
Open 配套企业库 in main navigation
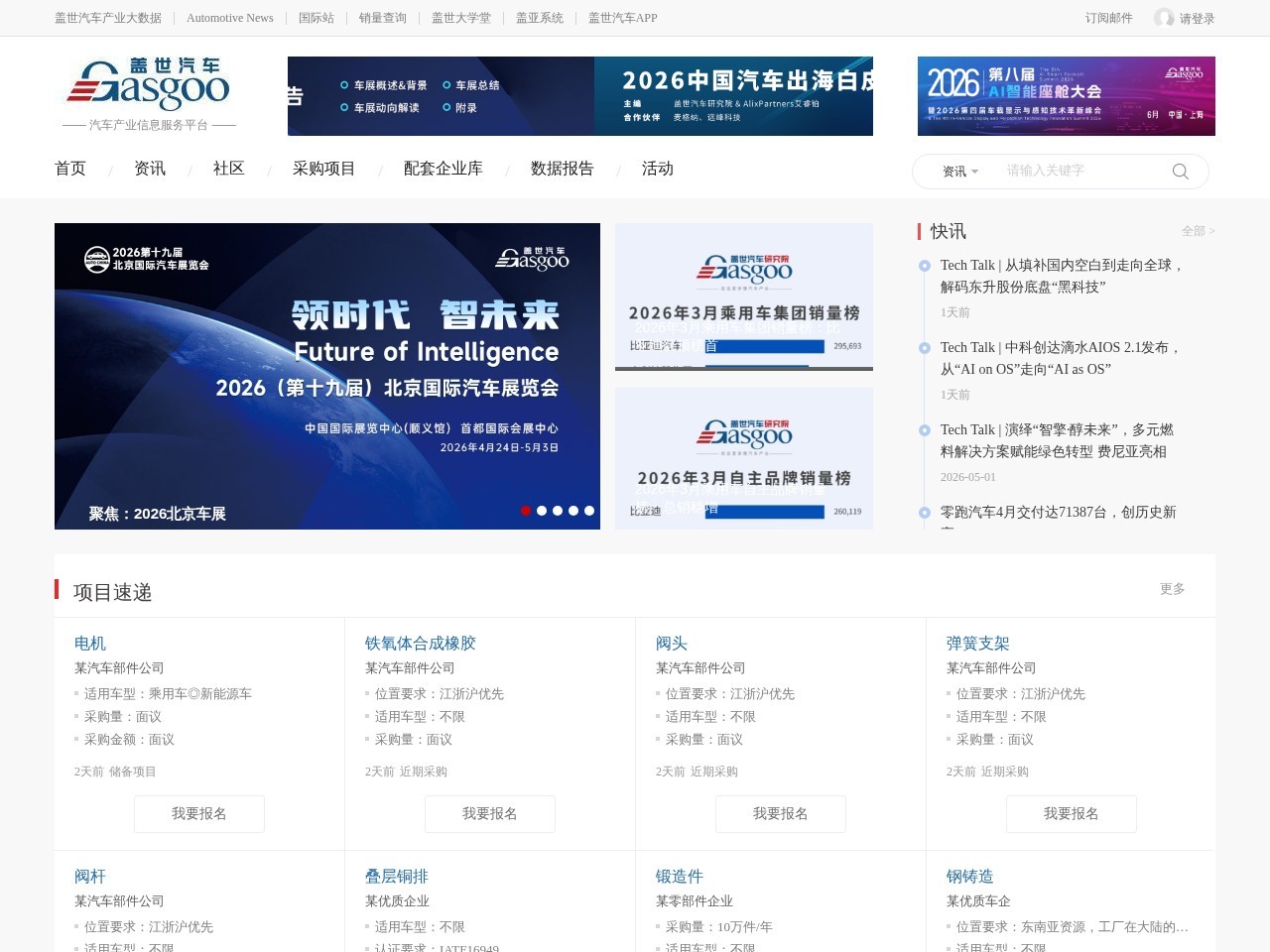pos(444,169)
